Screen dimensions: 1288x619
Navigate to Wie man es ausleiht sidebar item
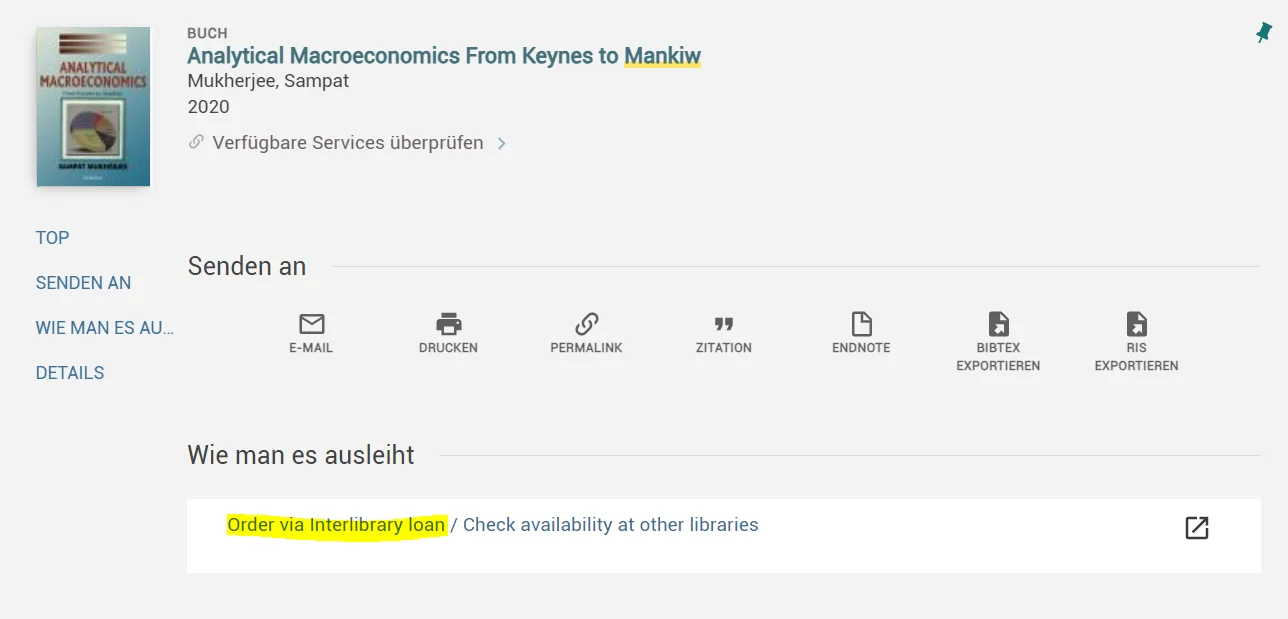[x=104, y=328]
